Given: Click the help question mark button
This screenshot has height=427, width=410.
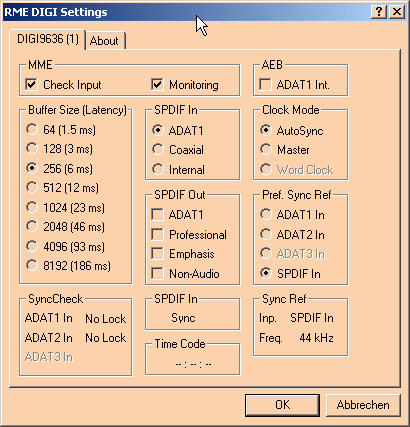Looking at the screenshot, I should 379,12.
